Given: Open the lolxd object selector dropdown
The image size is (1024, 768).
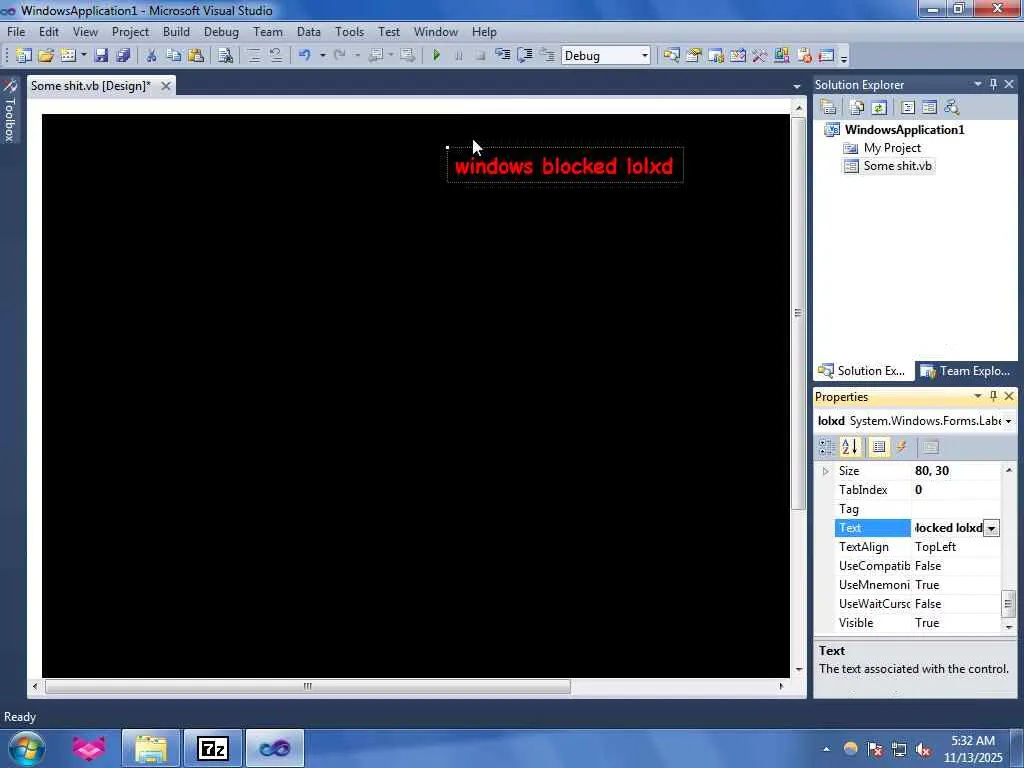Looking at the screenshot, I should pos(1008,421).
